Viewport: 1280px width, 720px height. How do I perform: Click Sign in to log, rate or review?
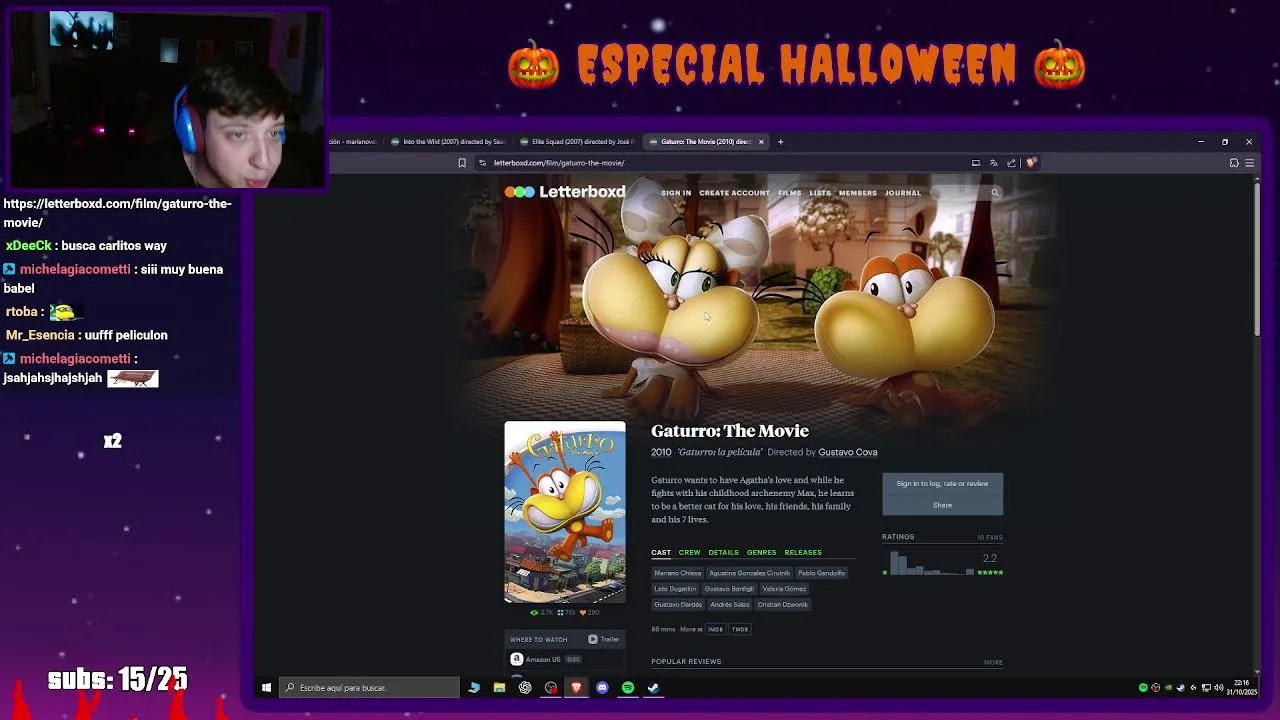pos(942,484)
